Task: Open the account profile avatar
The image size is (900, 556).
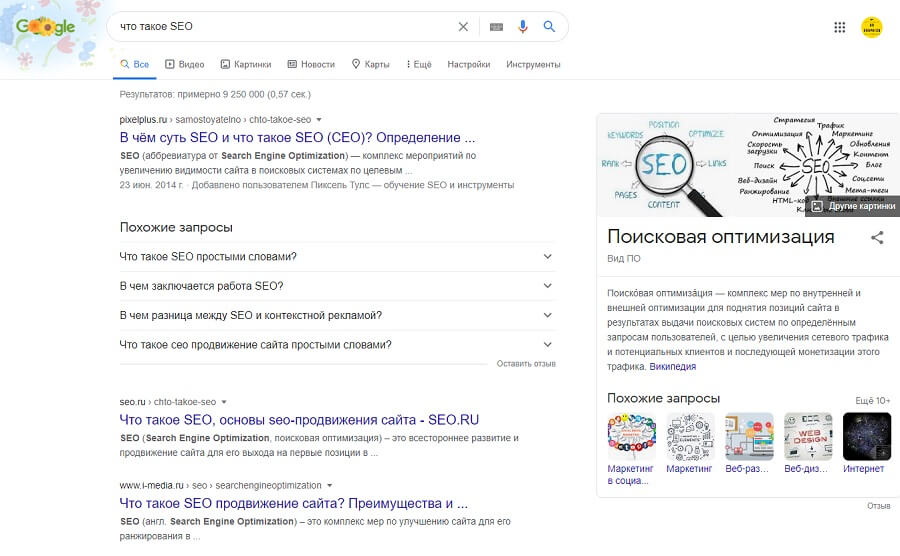Action: click(x=871, y=27)
